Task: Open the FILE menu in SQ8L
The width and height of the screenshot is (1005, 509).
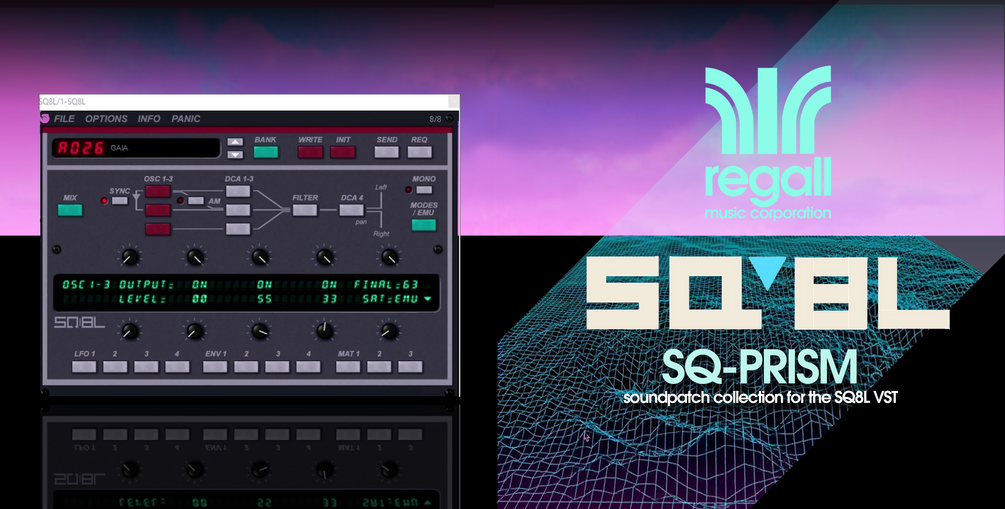Action: point(64,119)
